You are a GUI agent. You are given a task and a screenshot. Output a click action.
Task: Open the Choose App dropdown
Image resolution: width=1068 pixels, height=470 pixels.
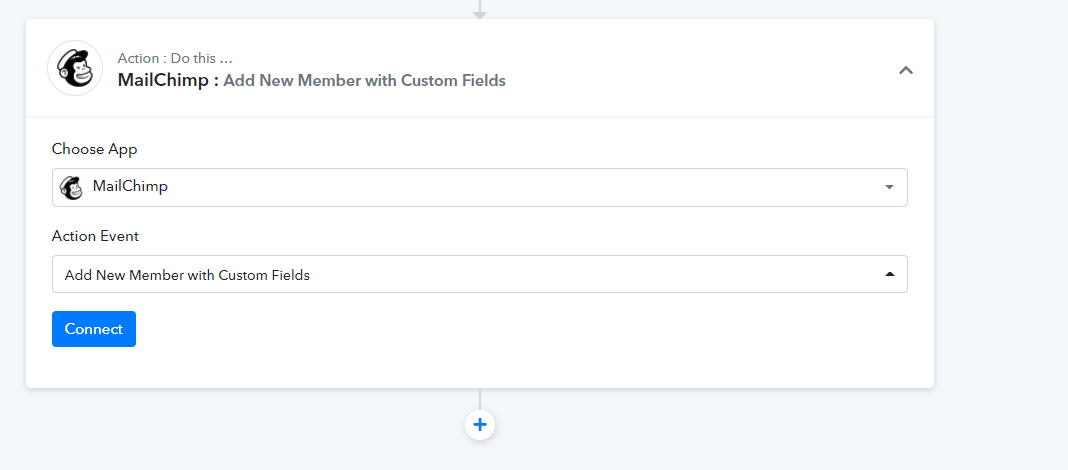(x=480, y=187)
